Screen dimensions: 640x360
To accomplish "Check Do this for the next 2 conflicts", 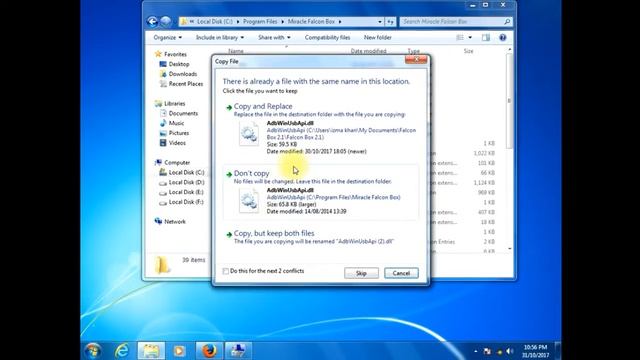I will [225, 271].
